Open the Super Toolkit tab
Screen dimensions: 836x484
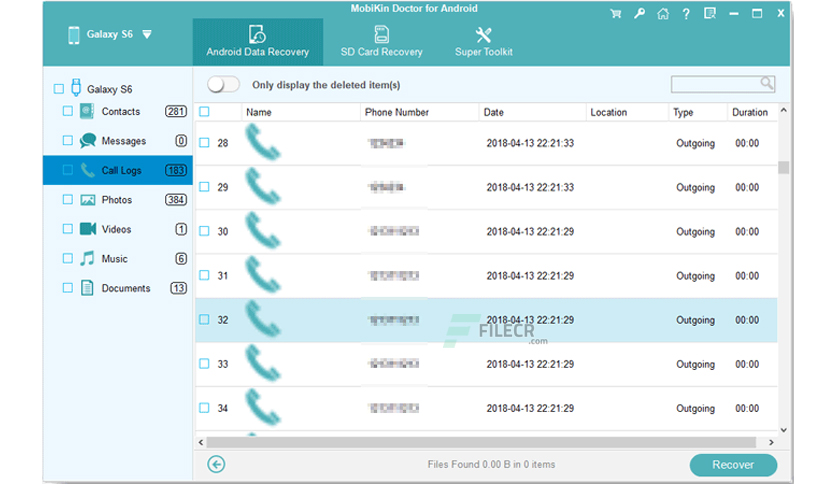484,42
